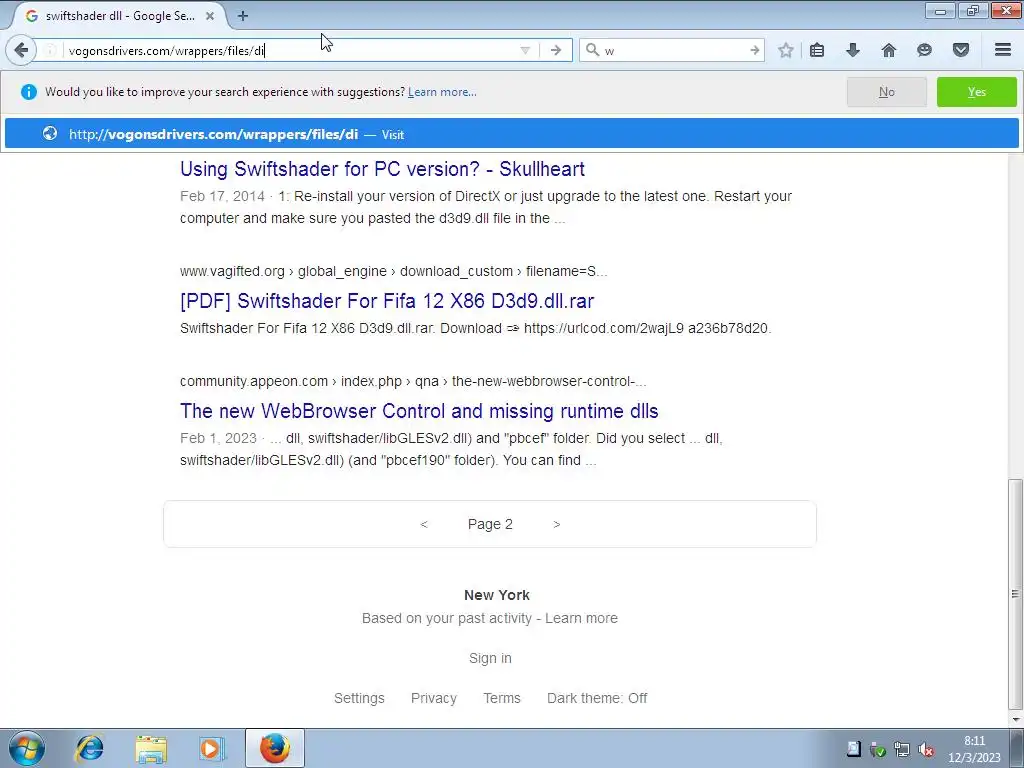Click the New York location text

[x=496, y=595]
